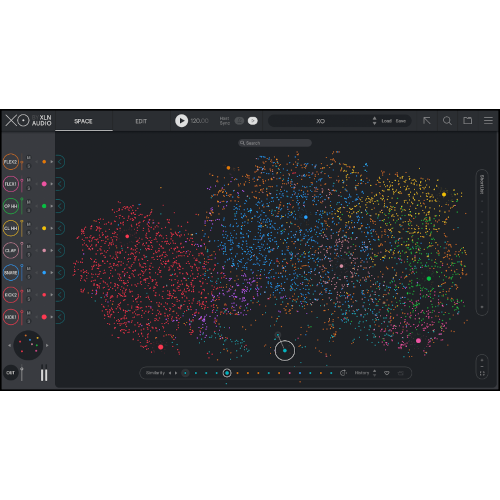Select the CL HH channel pad
Screen dimensions: 500x500
pyautogui.click(x=11, y=228)
